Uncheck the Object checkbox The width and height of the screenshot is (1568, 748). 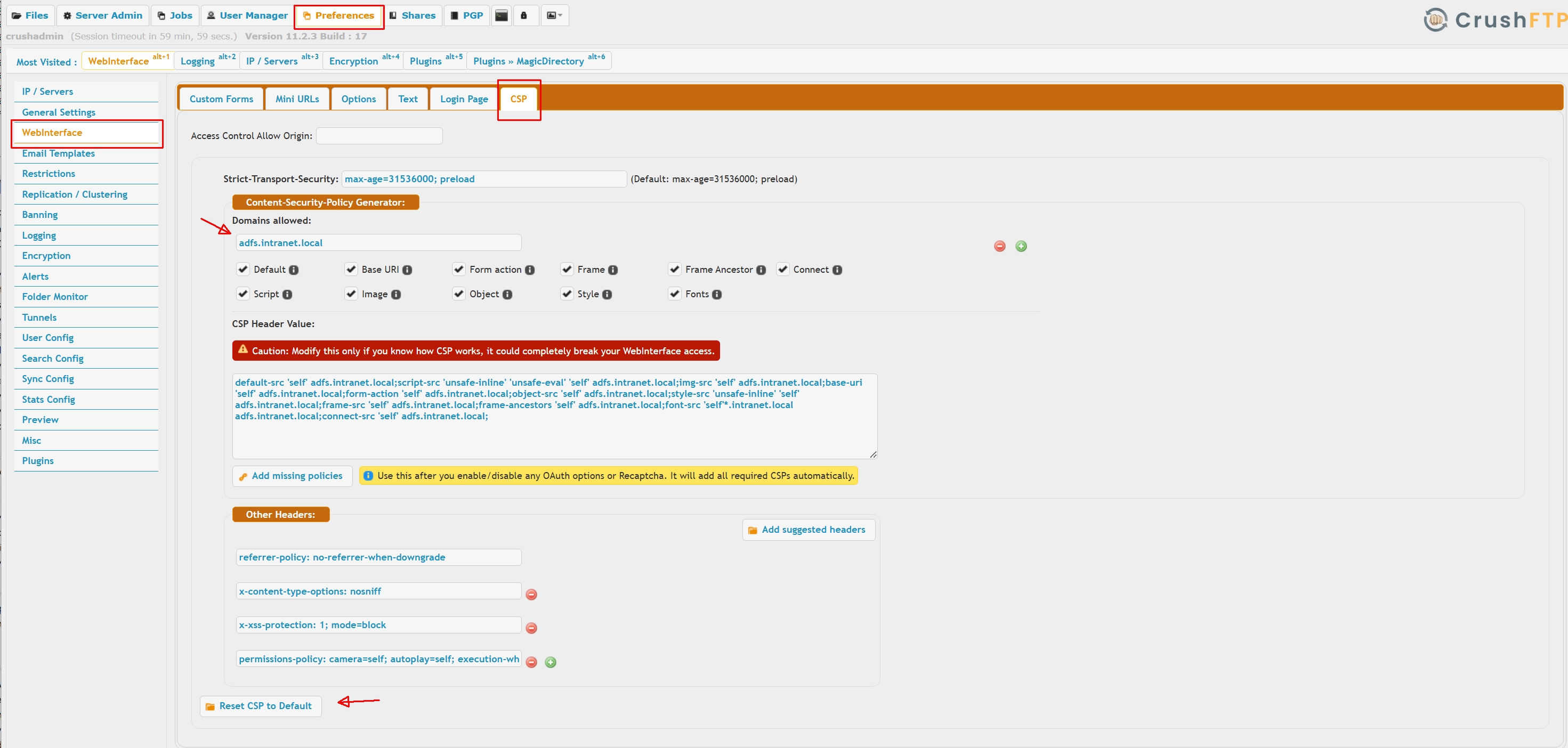(x=459, y=294)
